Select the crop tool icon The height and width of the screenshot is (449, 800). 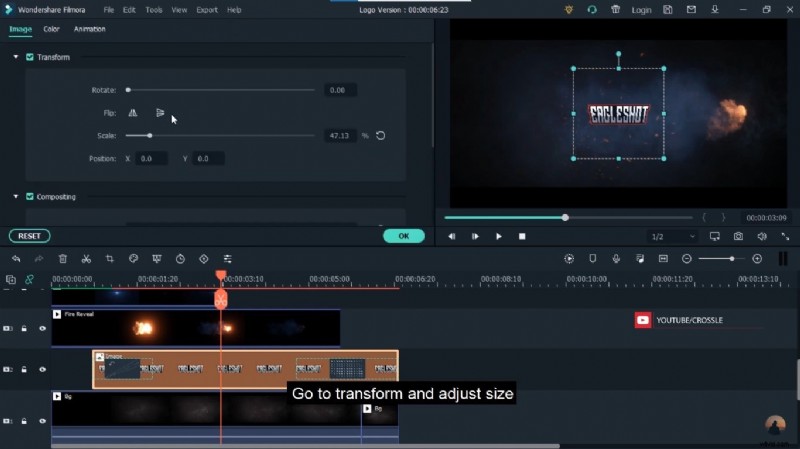coord(109,259)
